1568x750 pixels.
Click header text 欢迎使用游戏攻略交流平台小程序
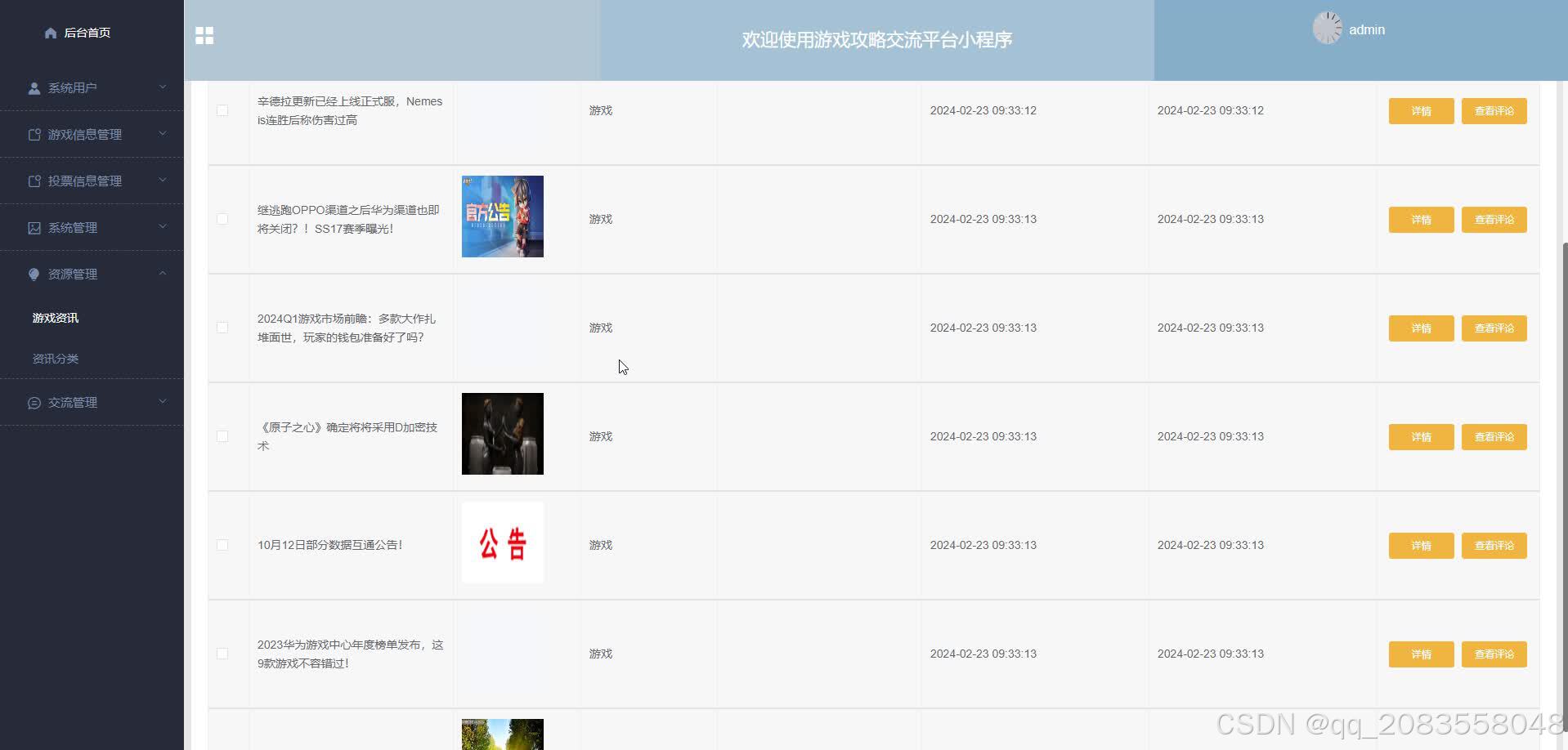tap(877, 40)
